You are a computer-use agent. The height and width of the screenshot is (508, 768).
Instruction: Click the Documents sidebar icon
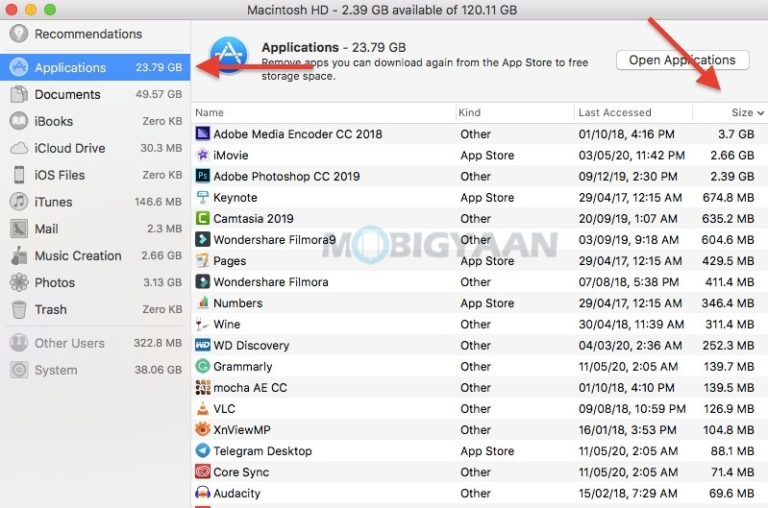click(x=19, y=94)
